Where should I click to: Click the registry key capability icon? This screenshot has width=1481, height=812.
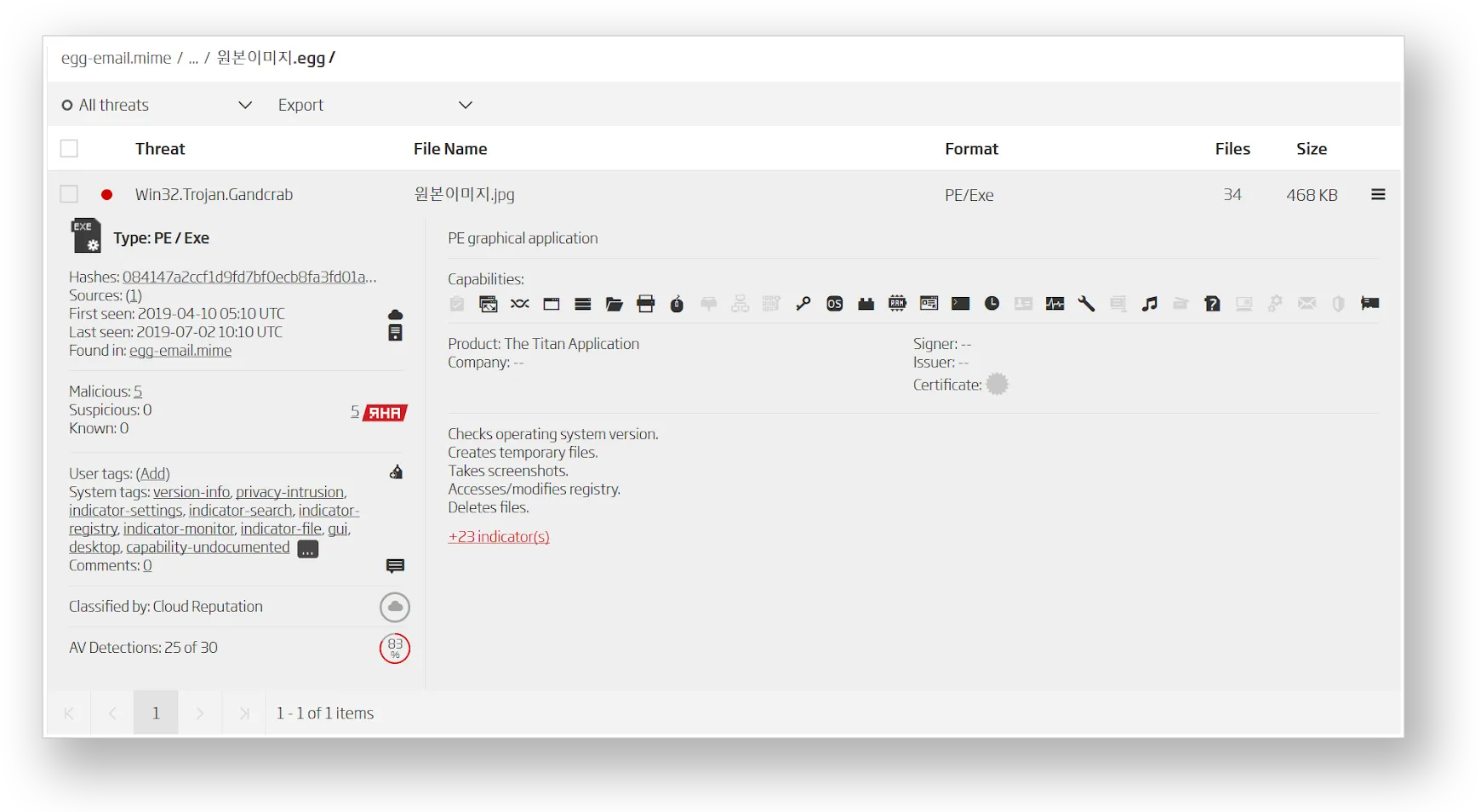point(803,304)
